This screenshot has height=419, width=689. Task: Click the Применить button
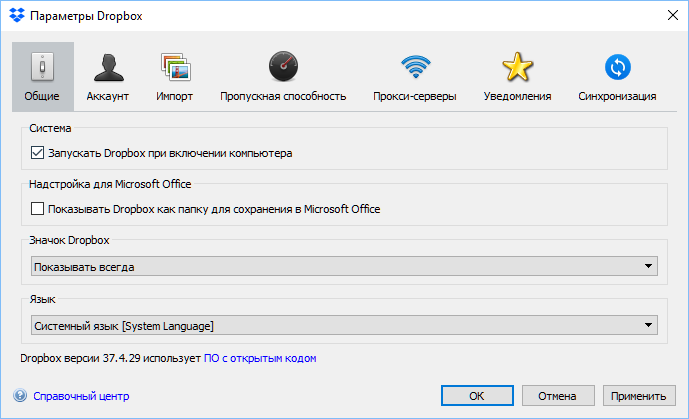639,396
